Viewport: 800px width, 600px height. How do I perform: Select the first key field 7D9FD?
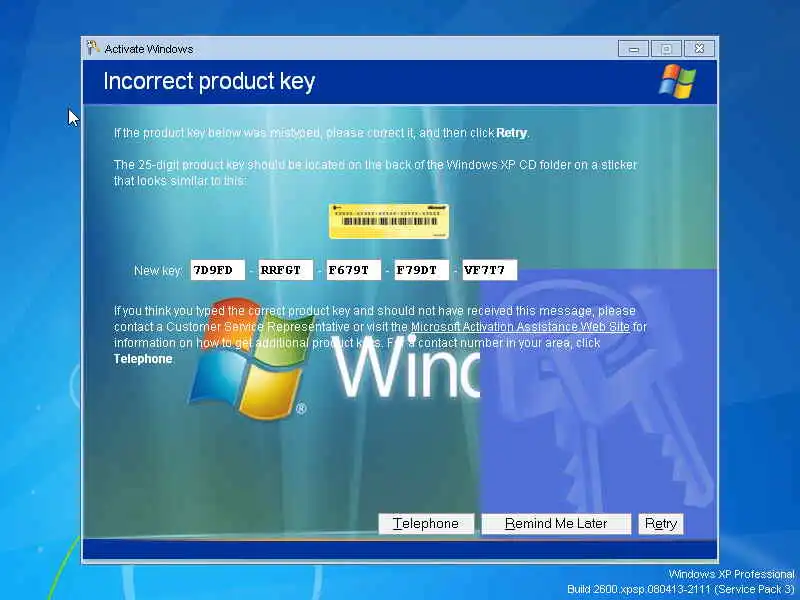[218, 270]
